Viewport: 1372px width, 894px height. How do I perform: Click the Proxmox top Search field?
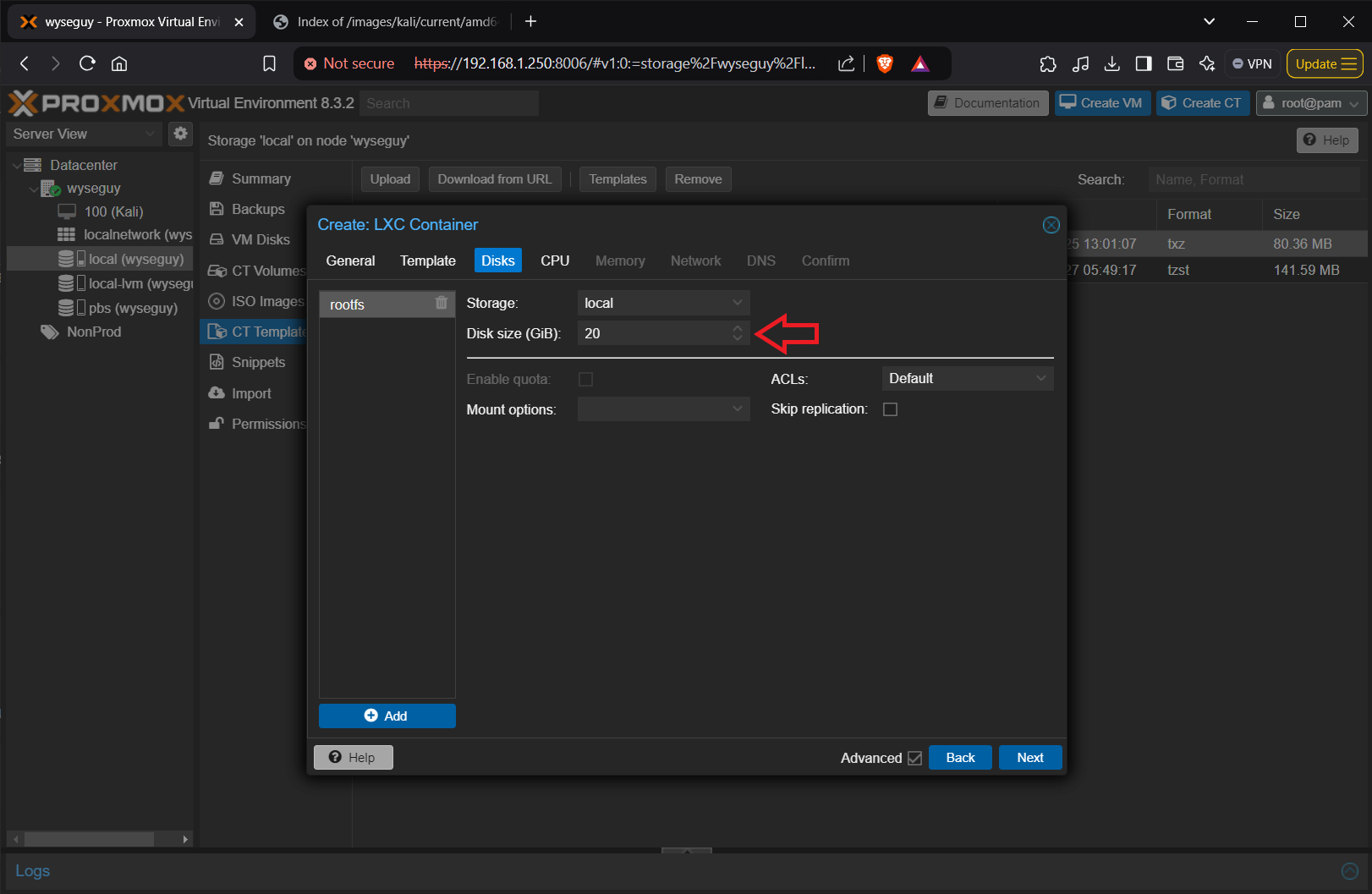point(449,103)
